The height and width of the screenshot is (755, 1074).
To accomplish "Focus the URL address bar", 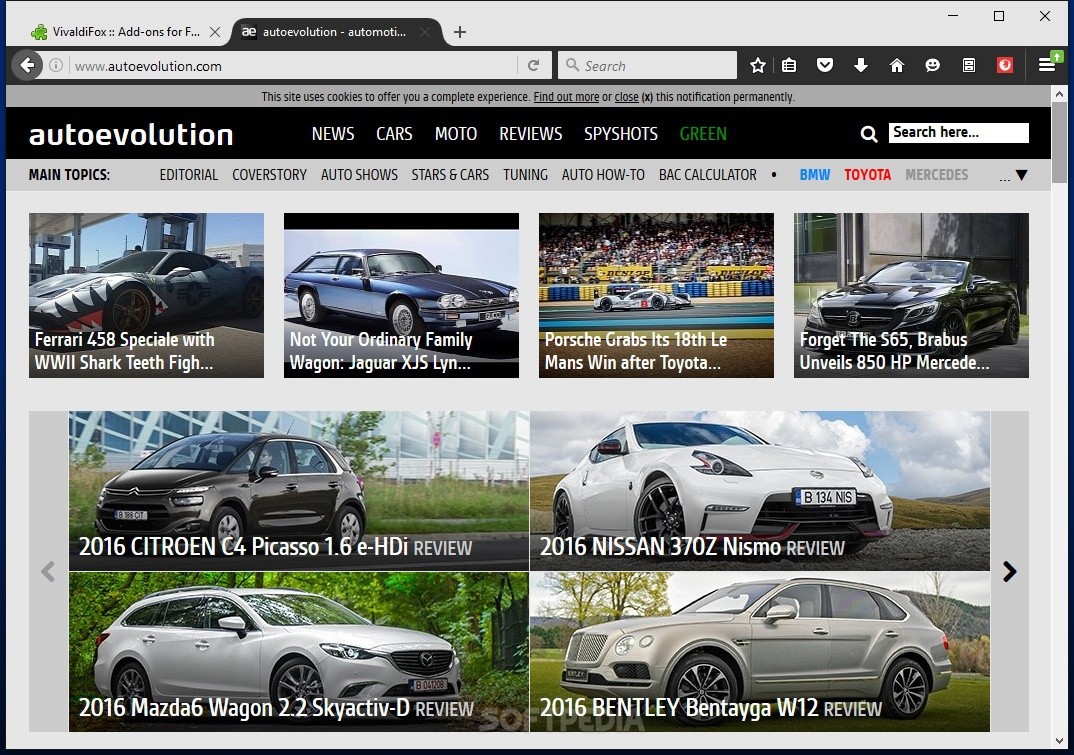I will point(295,66).
